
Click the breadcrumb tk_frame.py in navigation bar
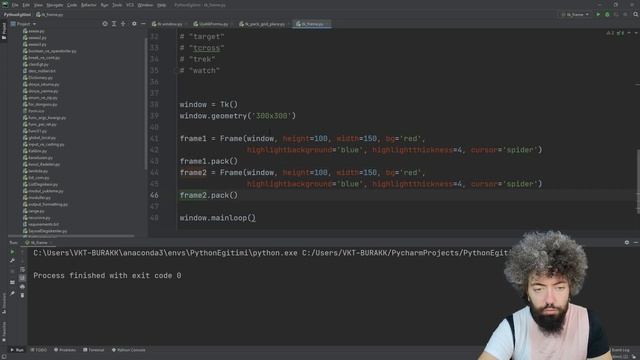point(49,15)
